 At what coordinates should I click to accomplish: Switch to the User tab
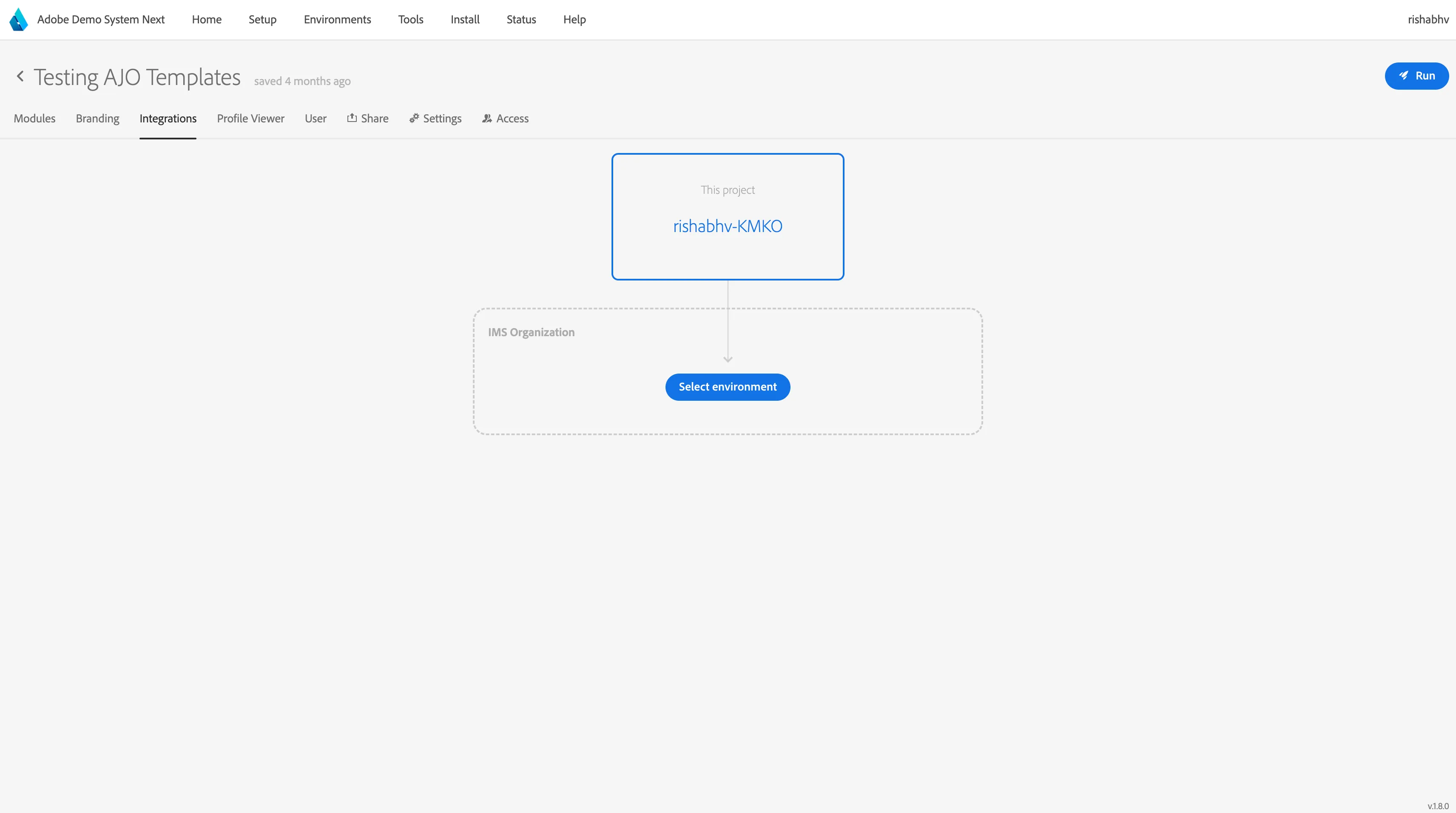click(316, 119)
